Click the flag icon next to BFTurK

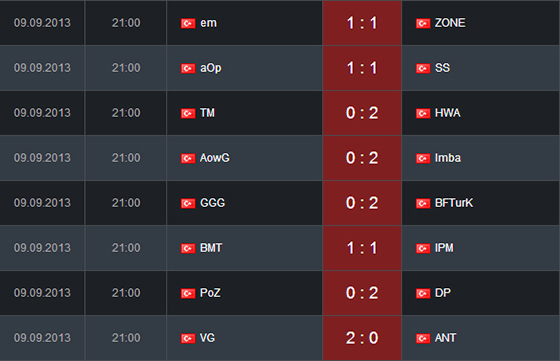[423, 204]
